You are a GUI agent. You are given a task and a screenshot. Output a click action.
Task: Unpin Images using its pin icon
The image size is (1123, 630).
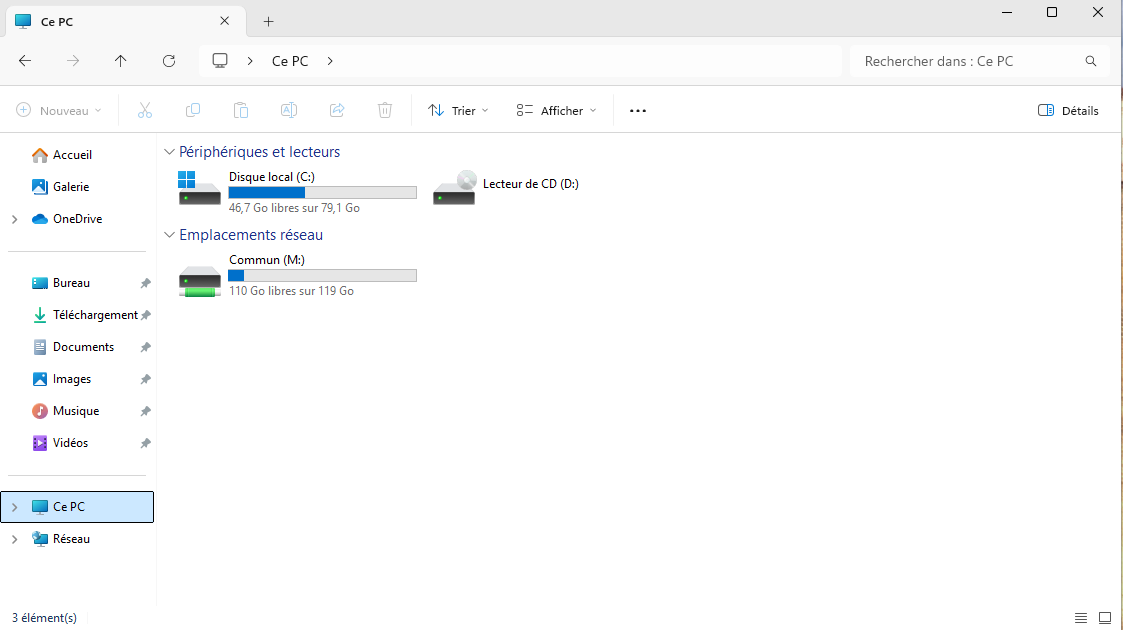point(145,379)
